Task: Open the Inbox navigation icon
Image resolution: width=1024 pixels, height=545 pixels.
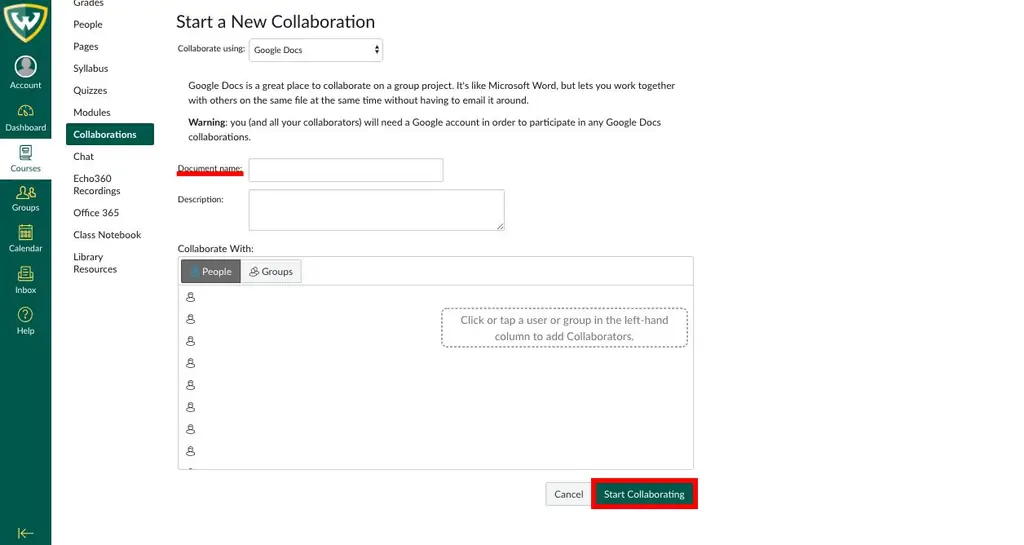Action: click(x=25, y=279)
